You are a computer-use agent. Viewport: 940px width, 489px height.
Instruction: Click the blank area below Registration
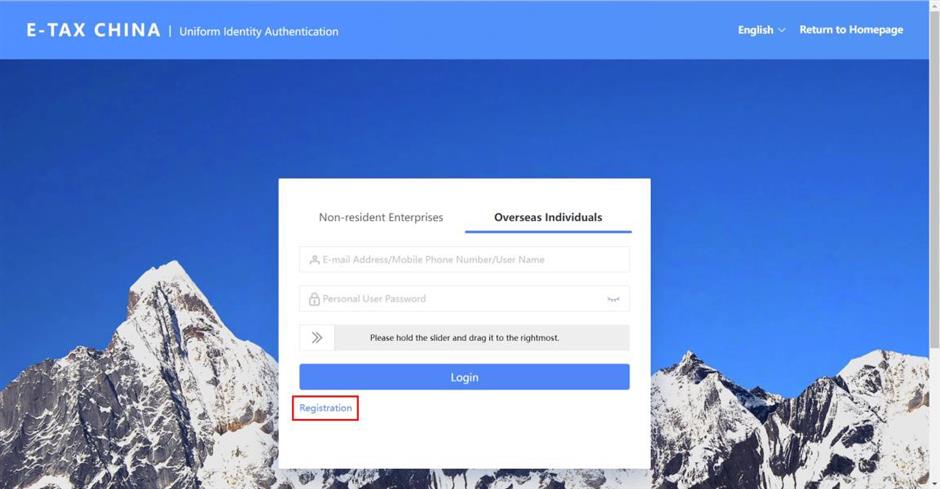click(465, 444)
